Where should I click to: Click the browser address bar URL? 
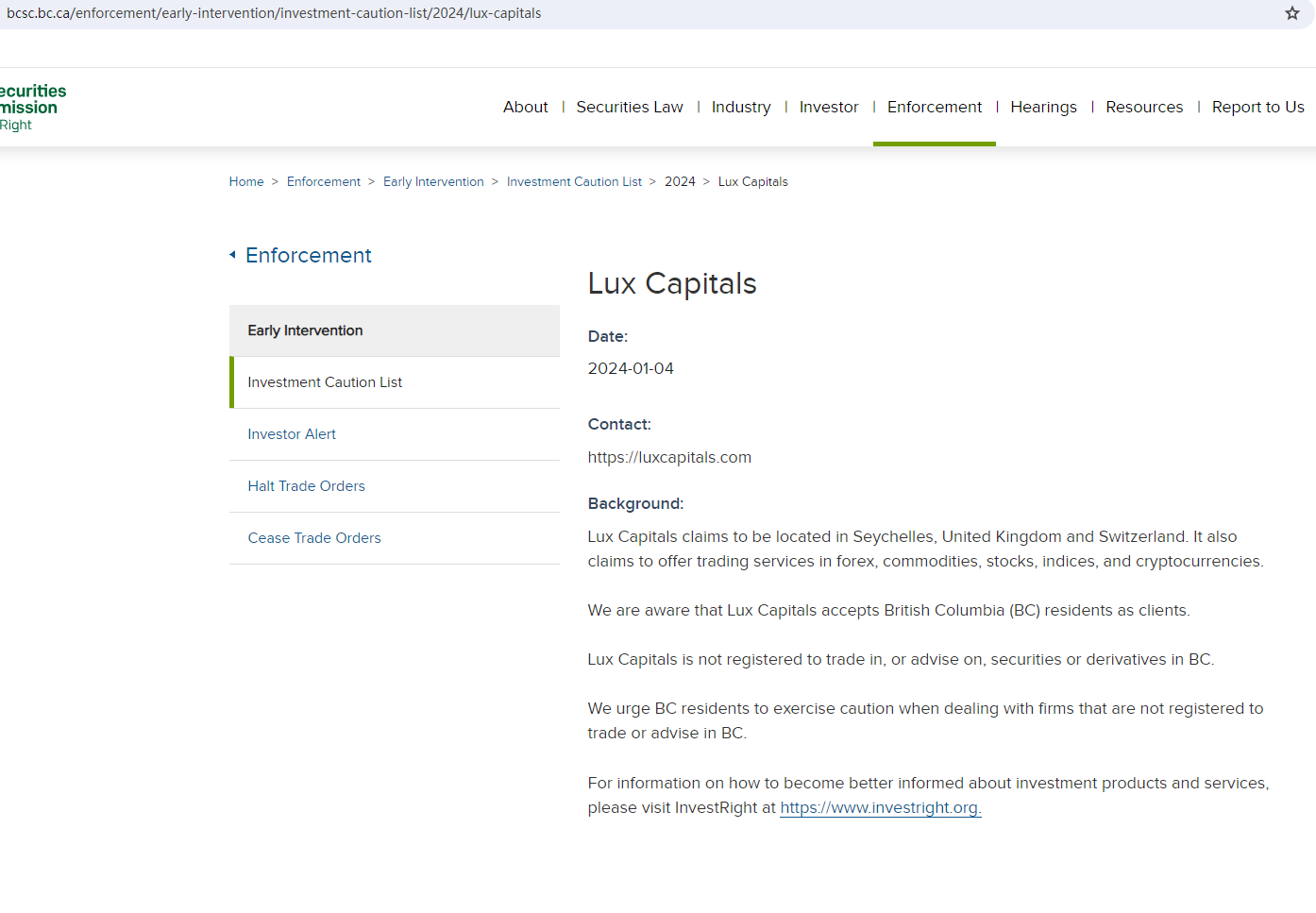[x=274, y=13]
